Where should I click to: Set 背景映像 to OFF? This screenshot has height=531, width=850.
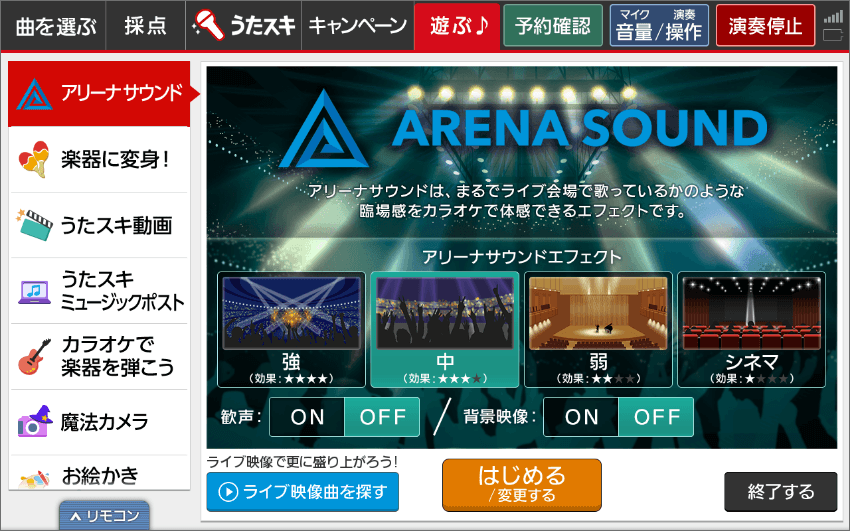(656, 417)
